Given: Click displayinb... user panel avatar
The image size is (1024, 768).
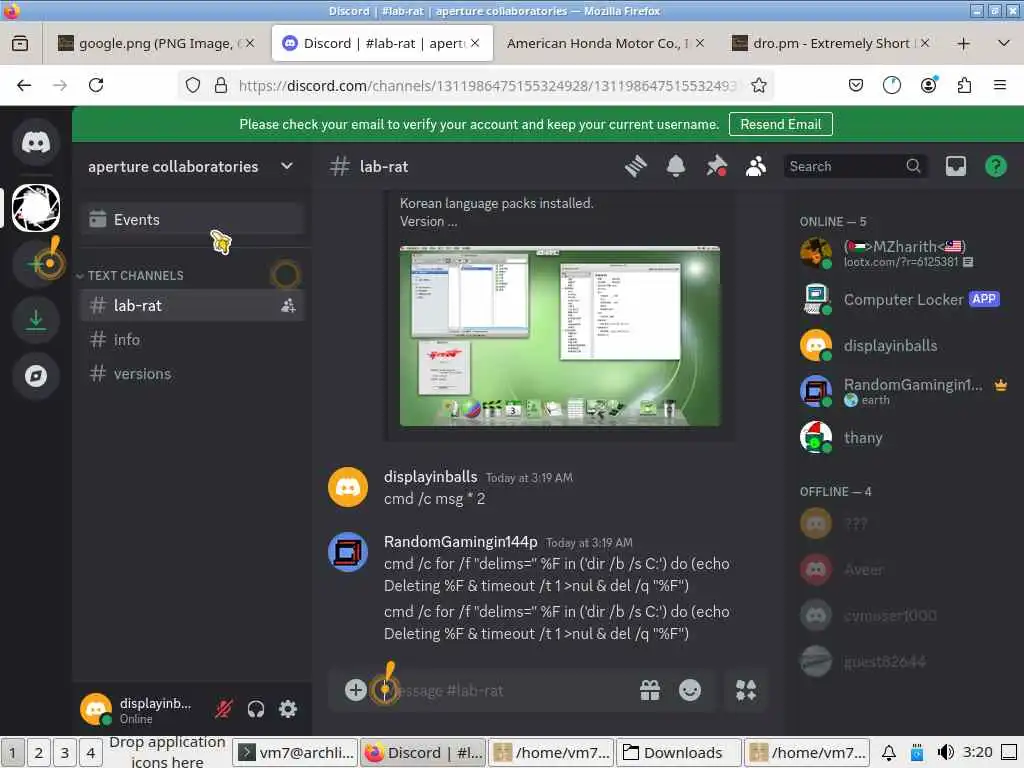Looking at the screenshot, I should pos(95,709).
